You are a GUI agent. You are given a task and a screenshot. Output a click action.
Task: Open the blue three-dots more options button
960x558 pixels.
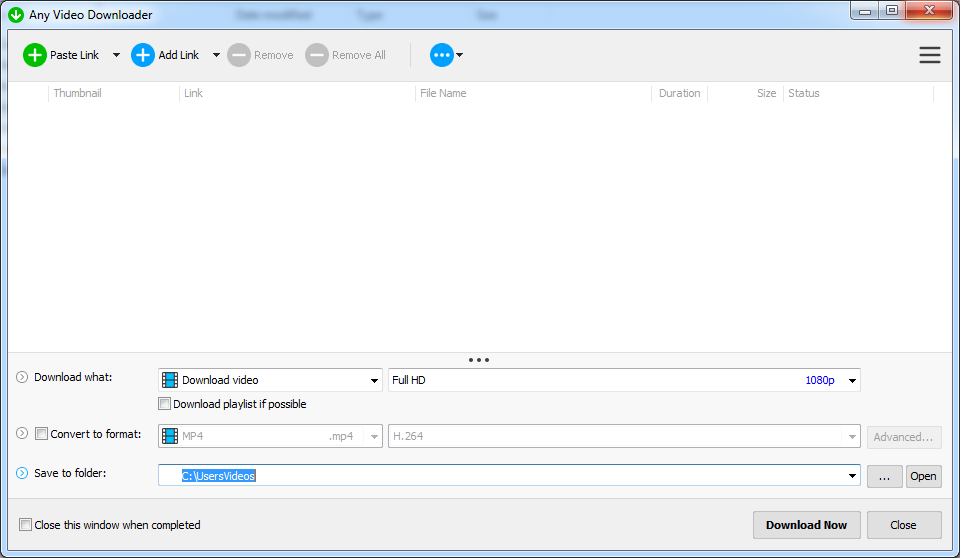[x=441, y=55]
